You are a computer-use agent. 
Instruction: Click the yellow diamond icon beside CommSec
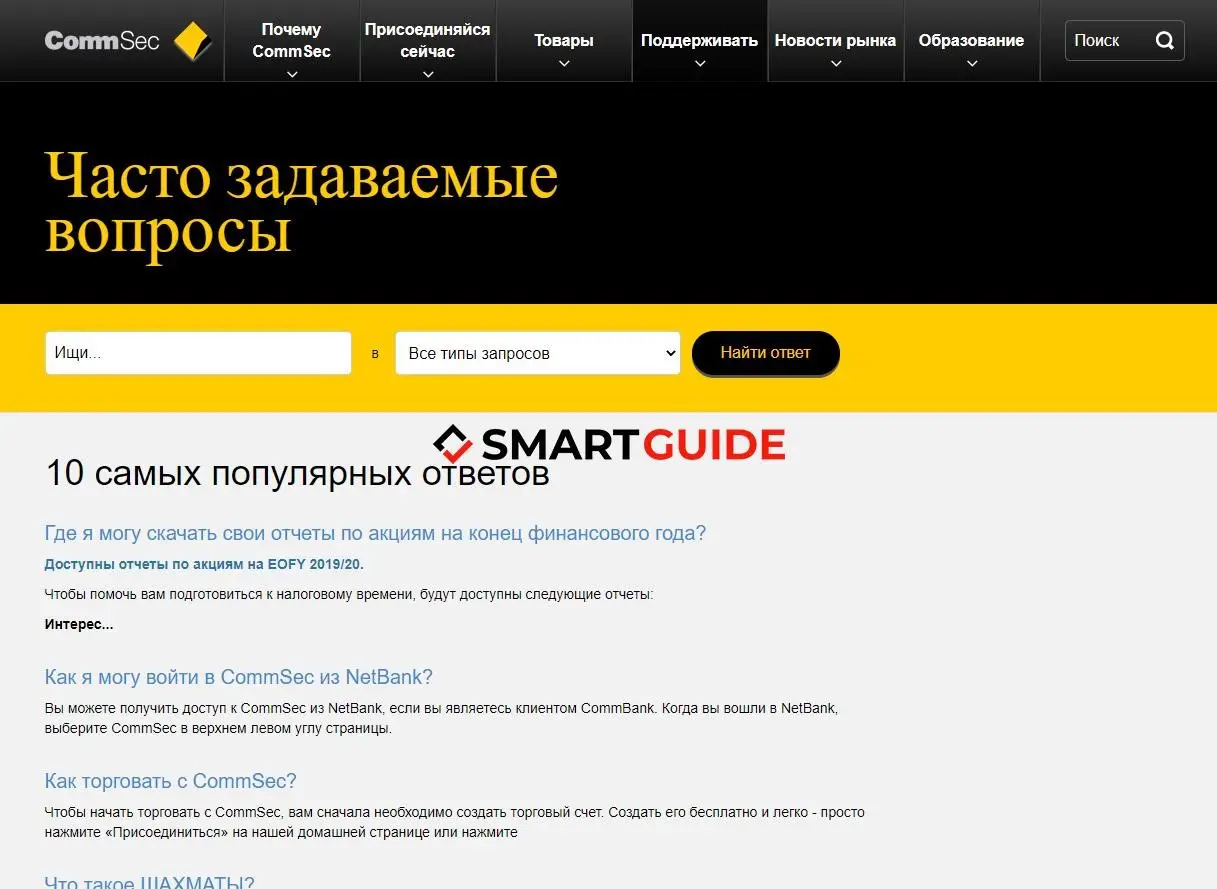pyautogui.click(x=190, y=42)
